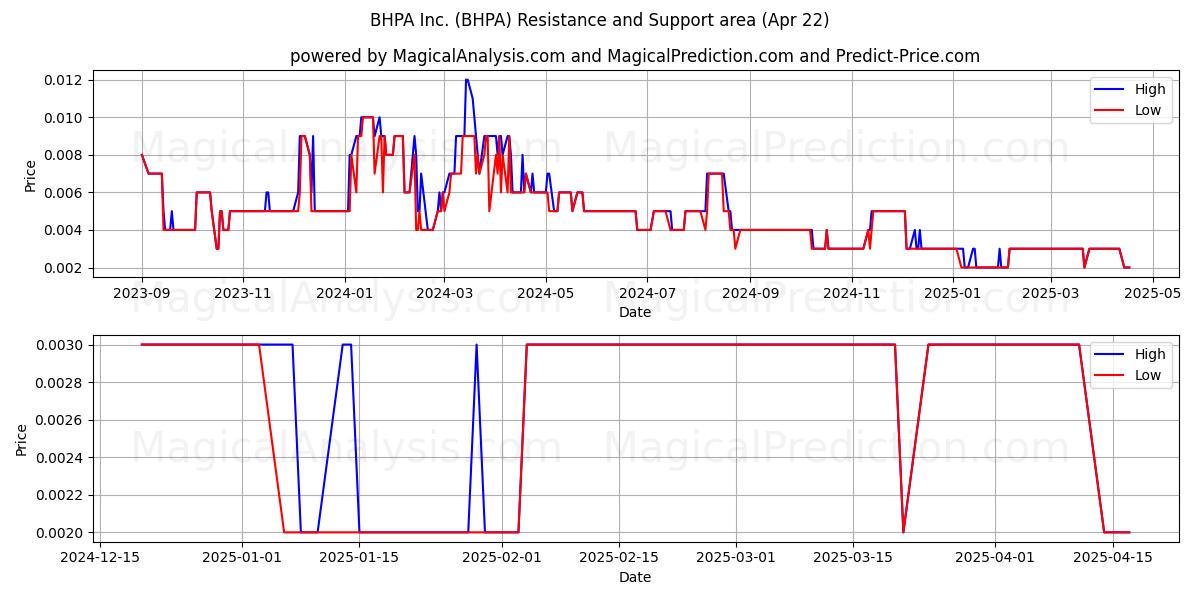
Task: Click the '2025-03' x-axis label
Action: coord(1050,293)
